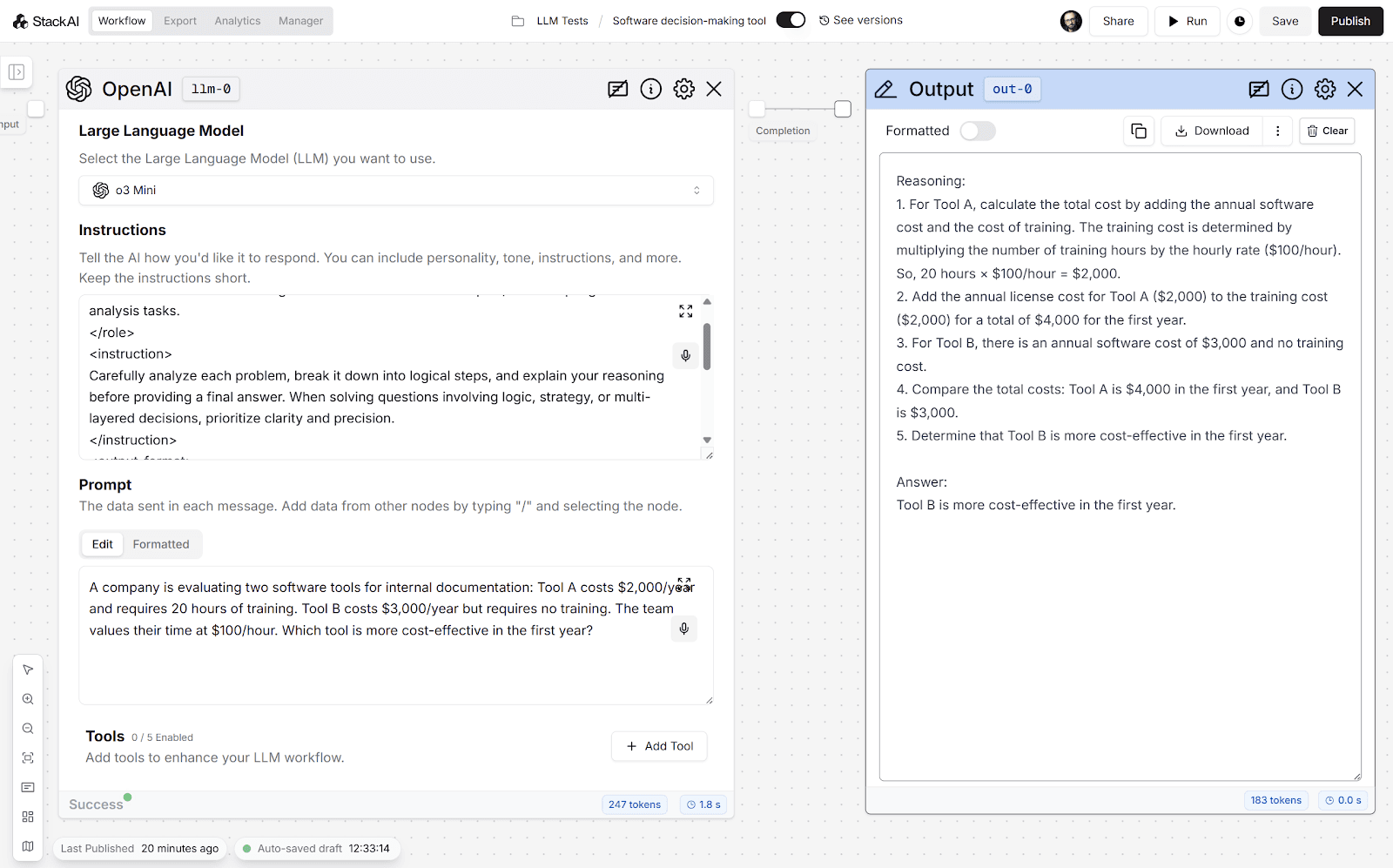
Task: Select the pointer tool in canvas toolbar
Action: 28,670
